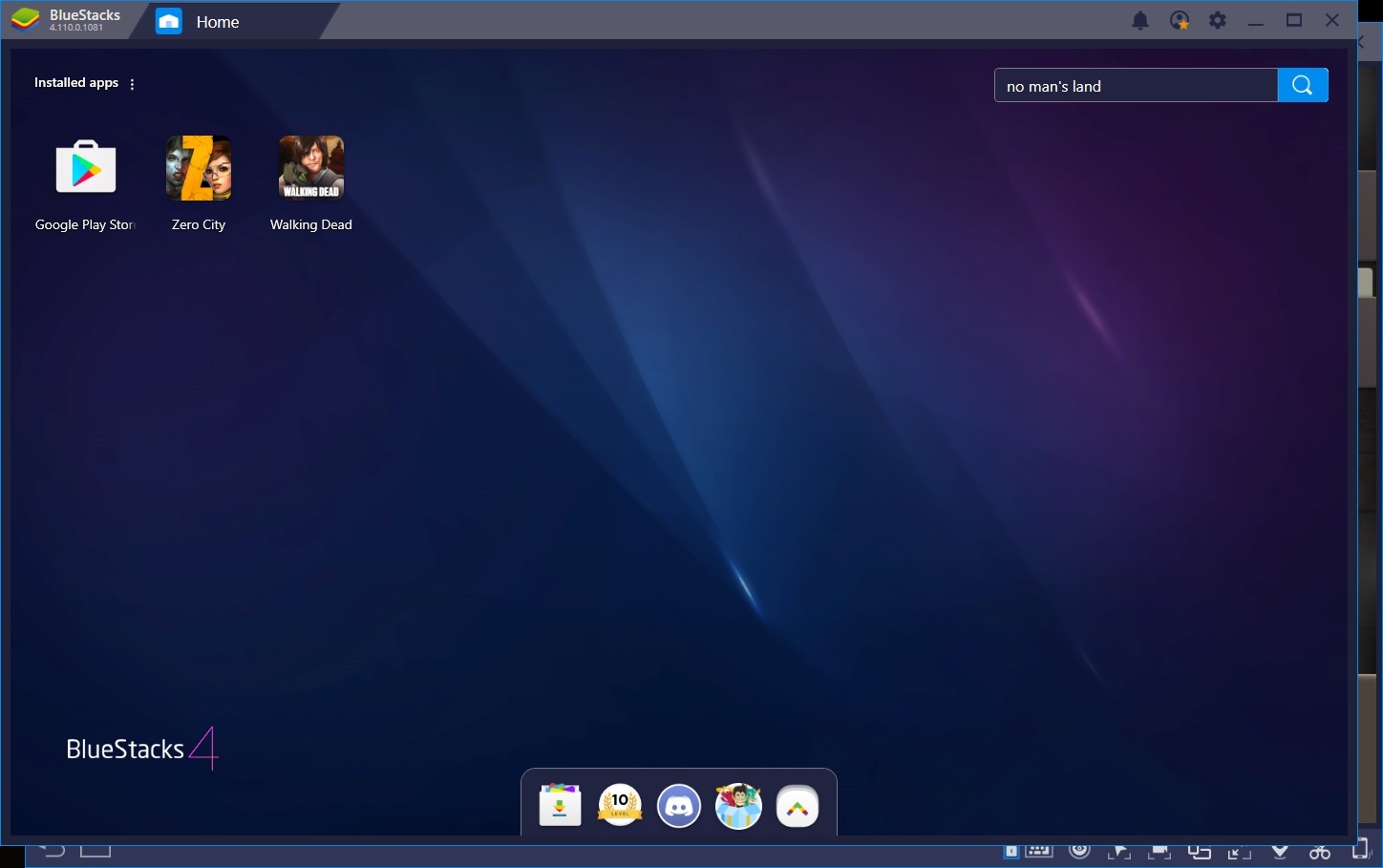
Task: Expand the dock with the colored arrow icon
Action: point(798,807)
